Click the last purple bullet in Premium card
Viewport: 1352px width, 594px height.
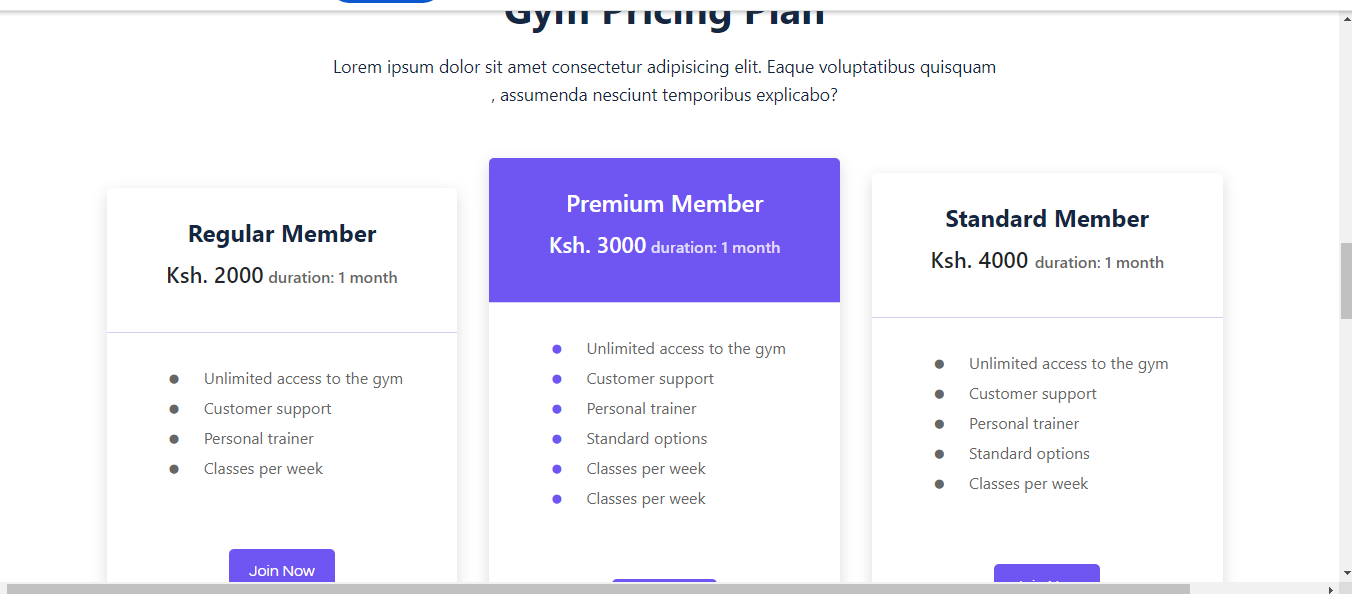coord(556,498)
